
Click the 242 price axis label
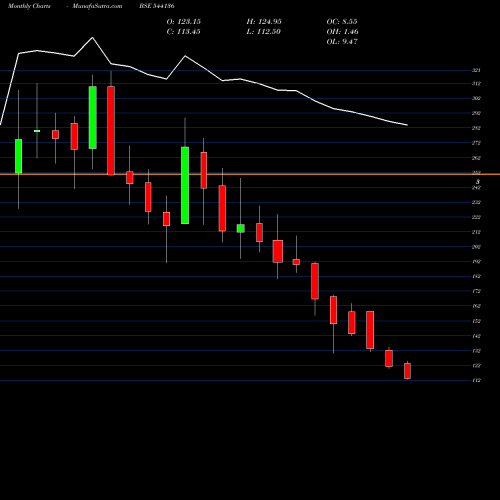pos(476,188)
